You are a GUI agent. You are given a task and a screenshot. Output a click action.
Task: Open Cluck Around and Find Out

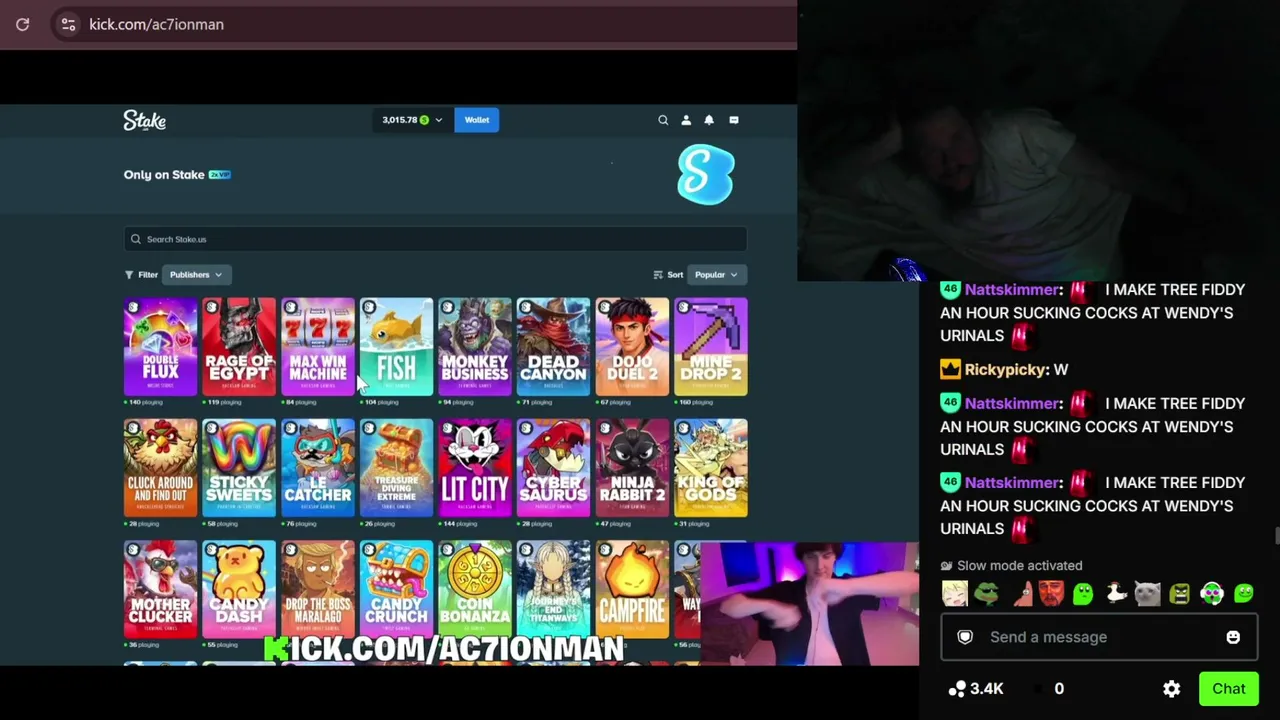tap(160, 468)
